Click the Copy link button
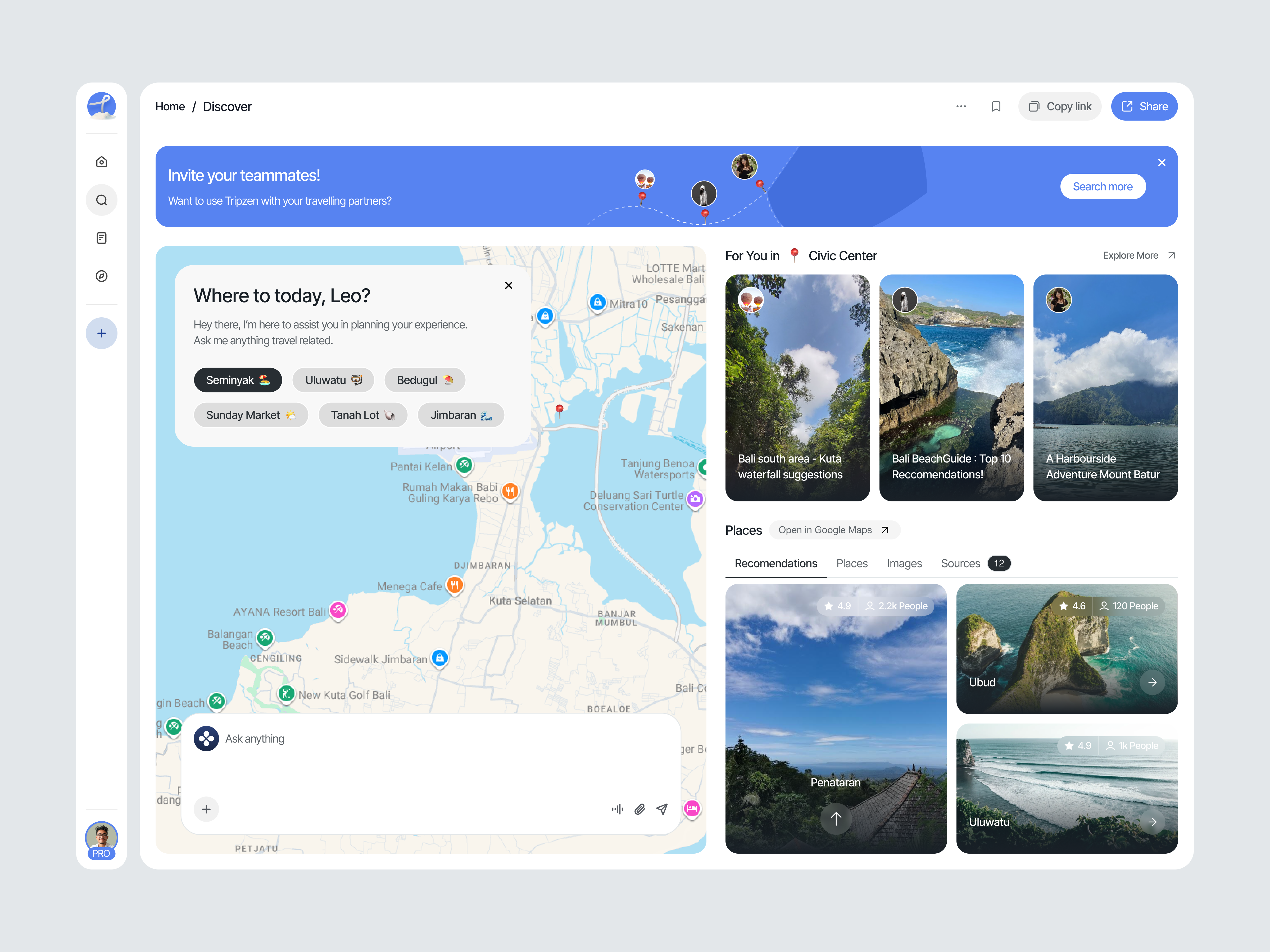The height and width of the screenshot is (952, 1270). tap(1059, 106)
